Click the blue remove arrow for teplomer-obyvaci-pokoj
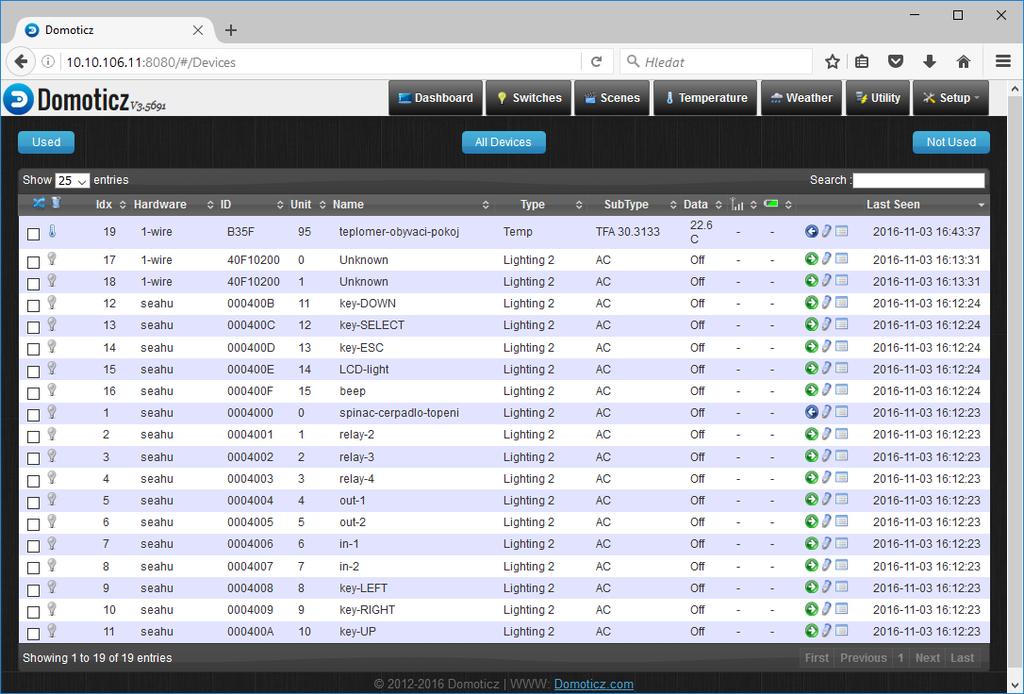Screen dimensions: 1024x694 [x=811, y=231]
